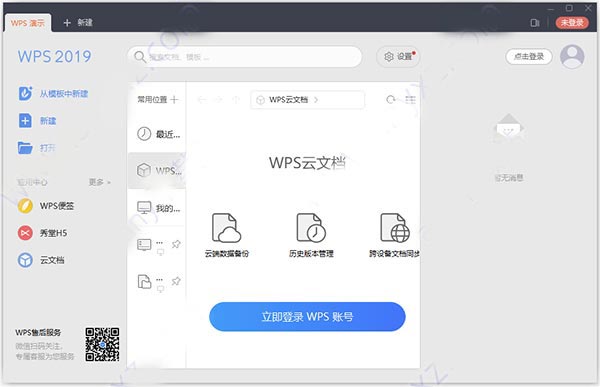Click the red 未登录 badge

(572, 23)
